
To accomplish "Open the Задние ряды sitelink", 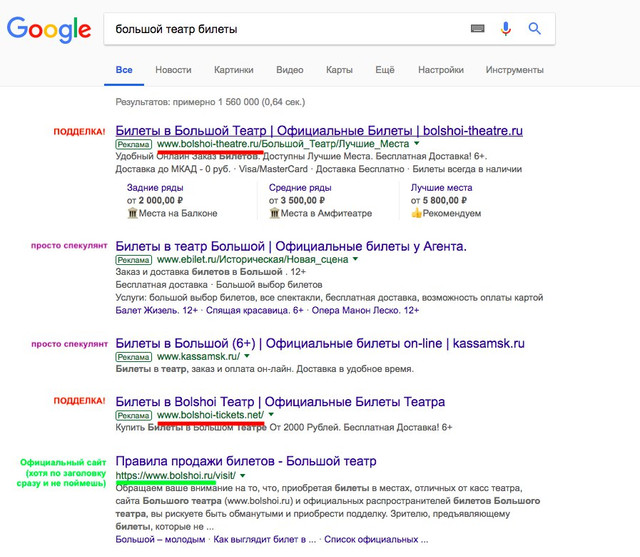I will pos(155,188).
